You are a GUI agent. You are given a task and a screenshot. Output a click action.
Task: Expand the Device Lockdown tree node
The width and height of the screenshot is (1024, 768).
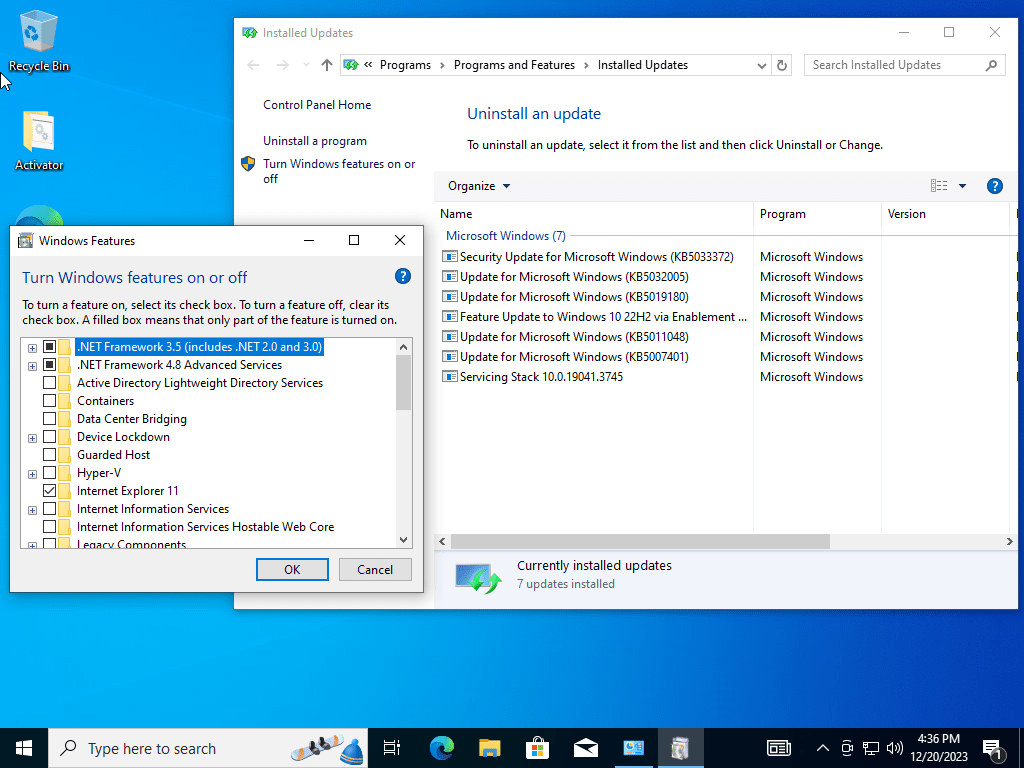pos(32,438)
